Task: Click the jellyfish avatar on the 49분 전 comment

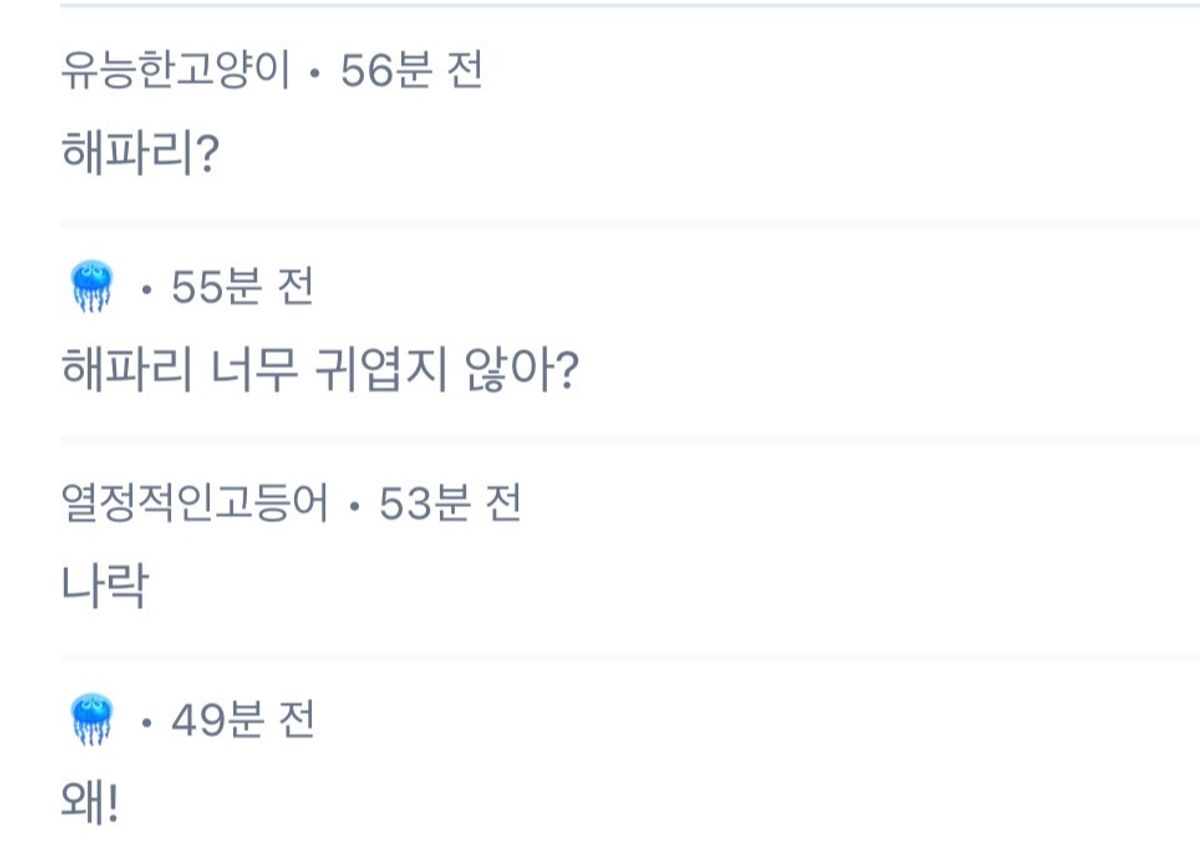Action: [91, 719]
